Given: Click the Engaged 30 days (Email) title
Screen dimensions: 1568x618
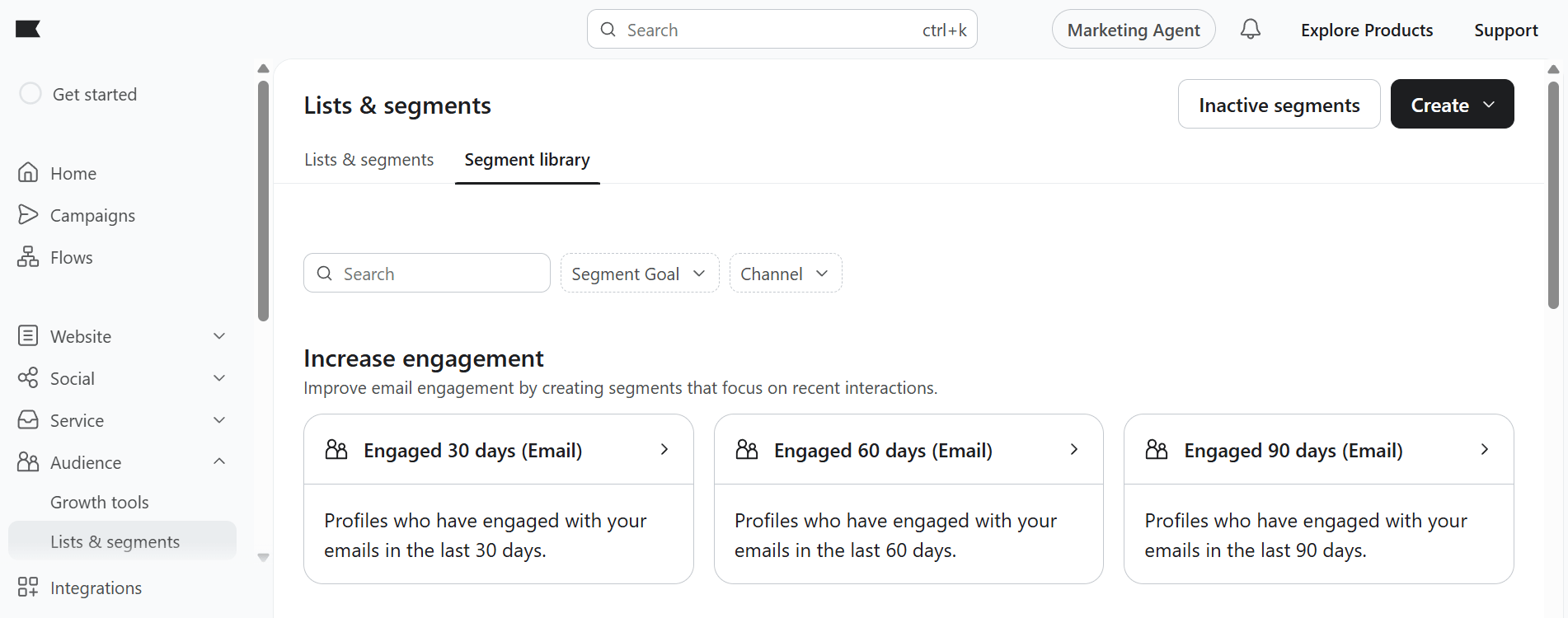Looking at the screenshot, I should [472, 450].
